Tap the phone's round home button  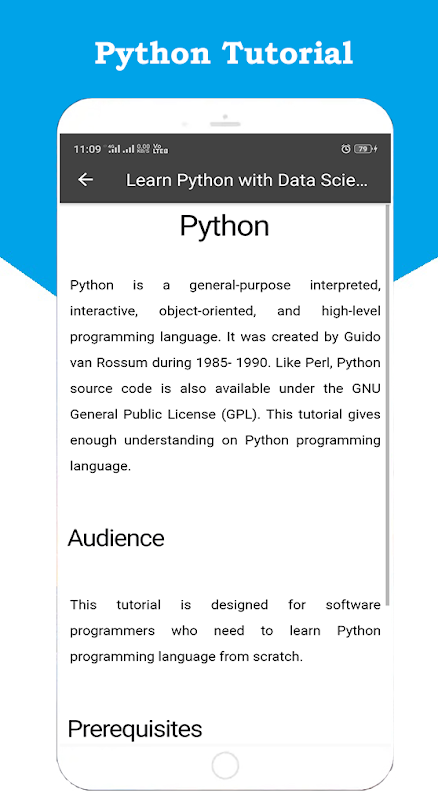coord(225,766)
